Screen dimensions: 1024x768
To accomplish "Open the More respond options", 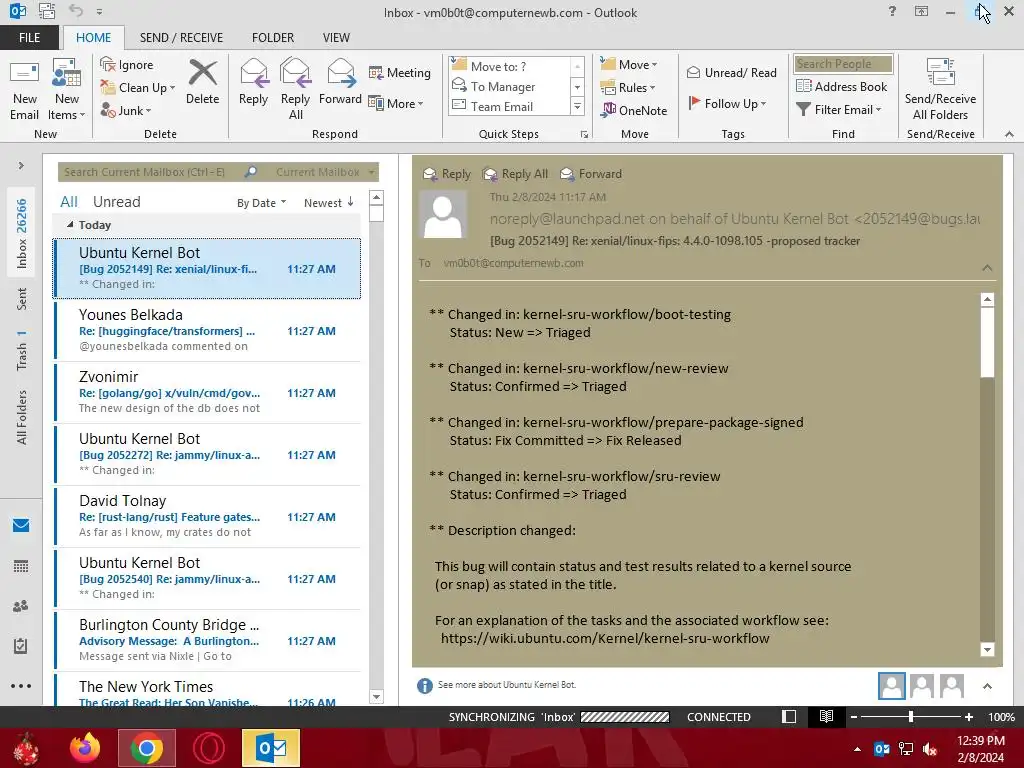I will [396, 103].
